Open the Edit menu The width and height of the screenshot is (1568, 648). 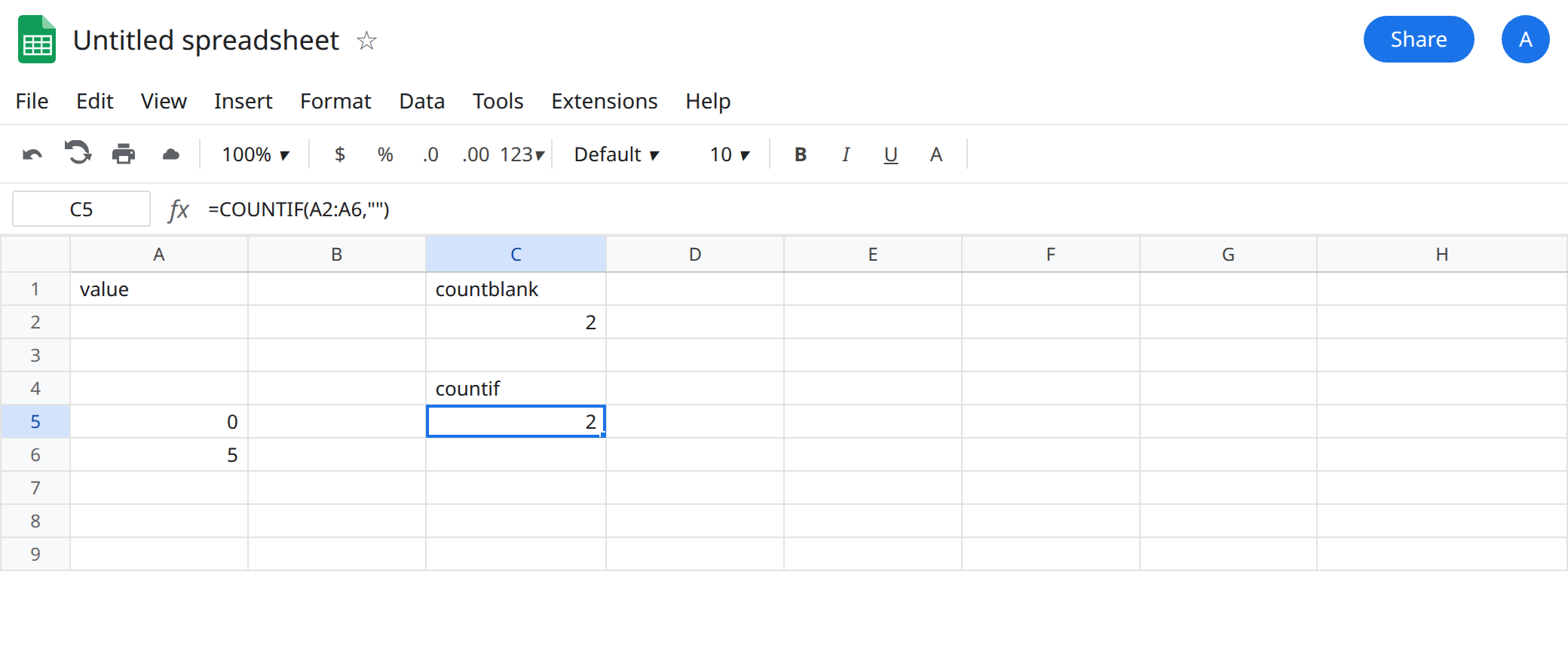pos(95,101)
